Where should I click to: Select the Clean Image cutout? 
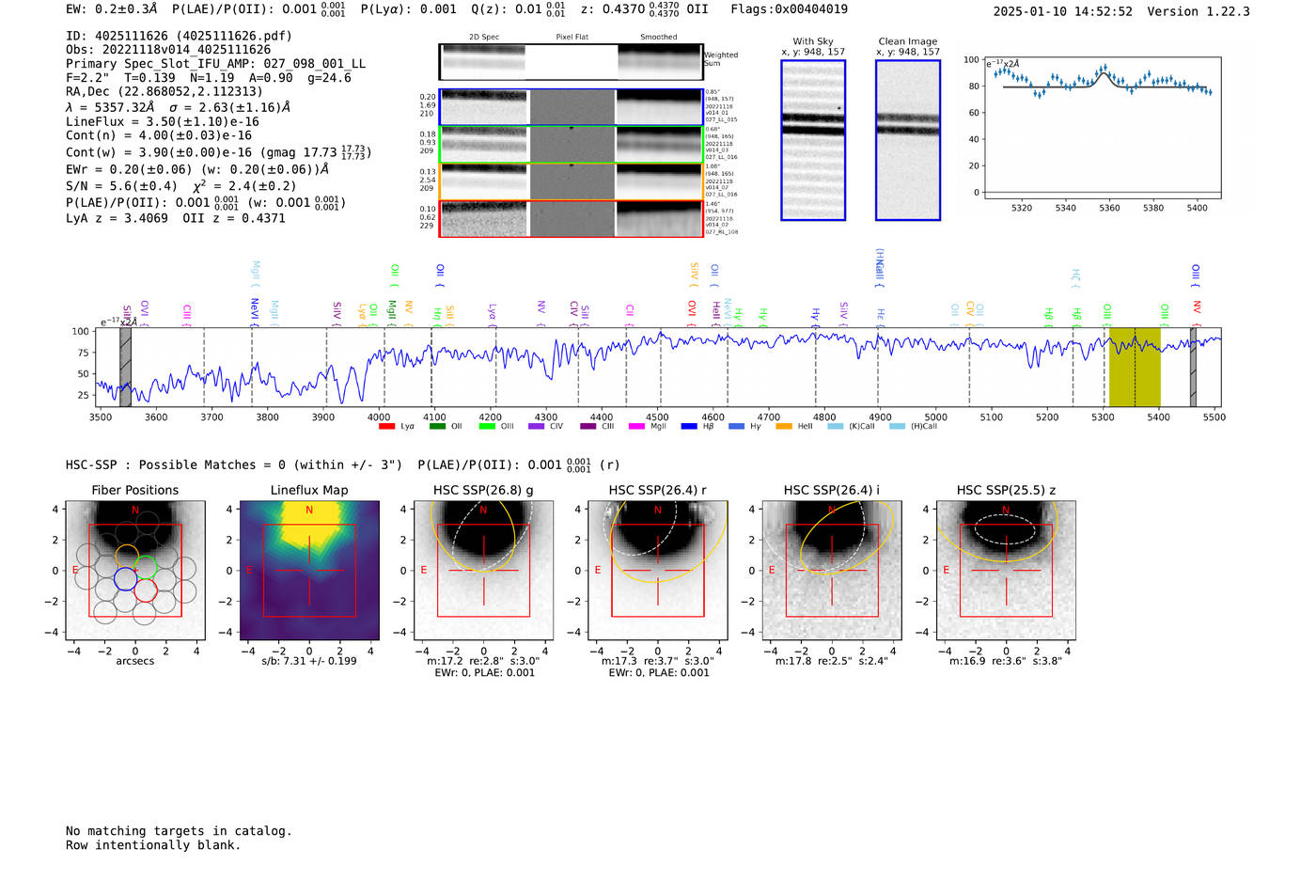point(908,140)
